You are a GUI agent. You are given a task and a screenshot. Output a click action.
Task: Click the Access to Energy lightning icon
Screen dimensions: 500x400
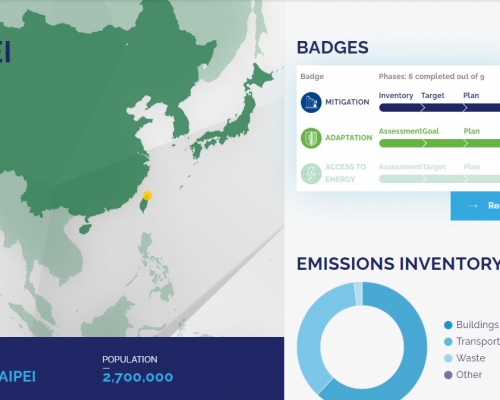(311, 173)
